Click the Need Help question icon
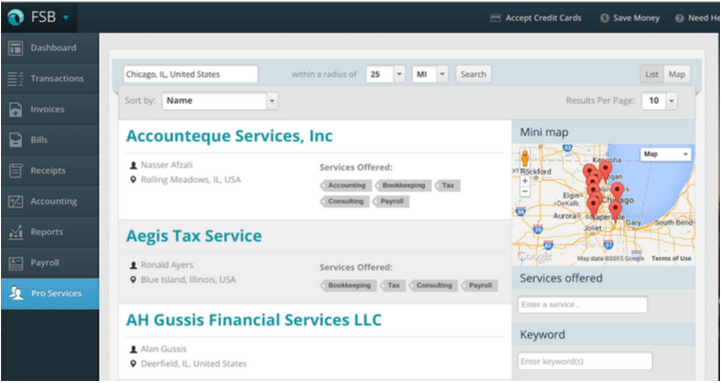The image size is (722, 383). (x=679, y=18)
